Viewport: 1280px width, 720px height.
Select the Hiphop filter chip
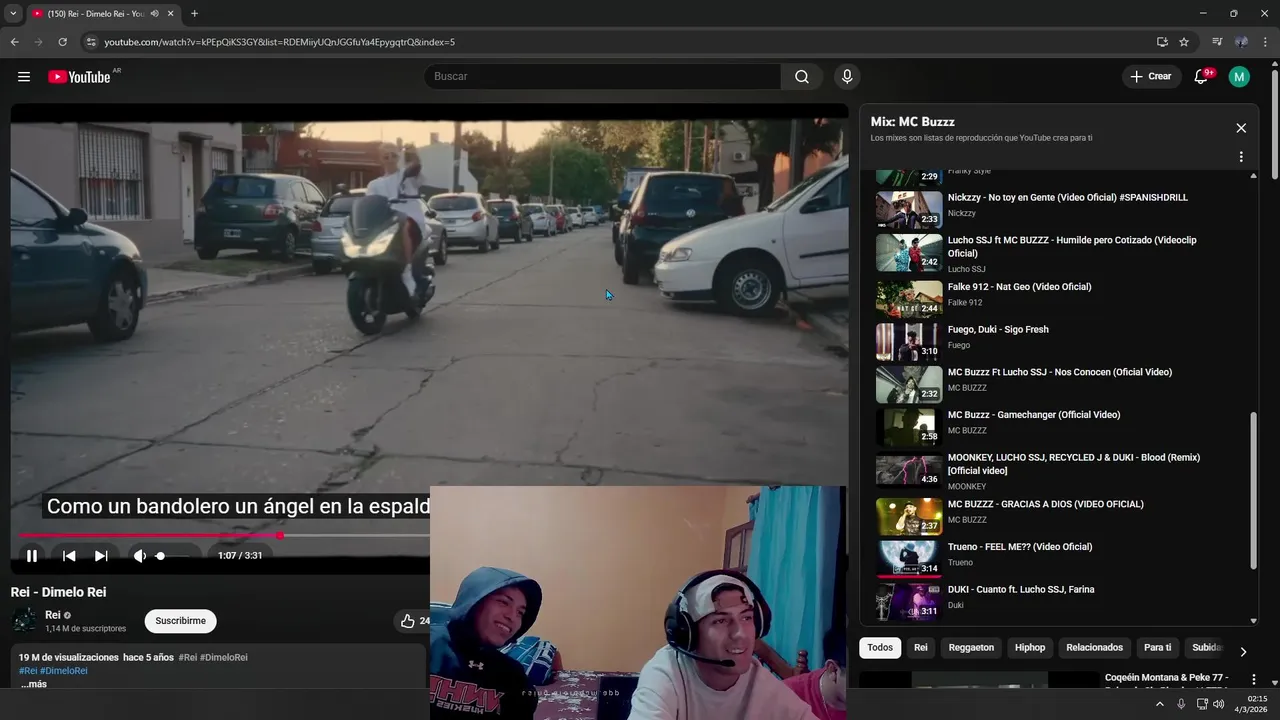1030,648
